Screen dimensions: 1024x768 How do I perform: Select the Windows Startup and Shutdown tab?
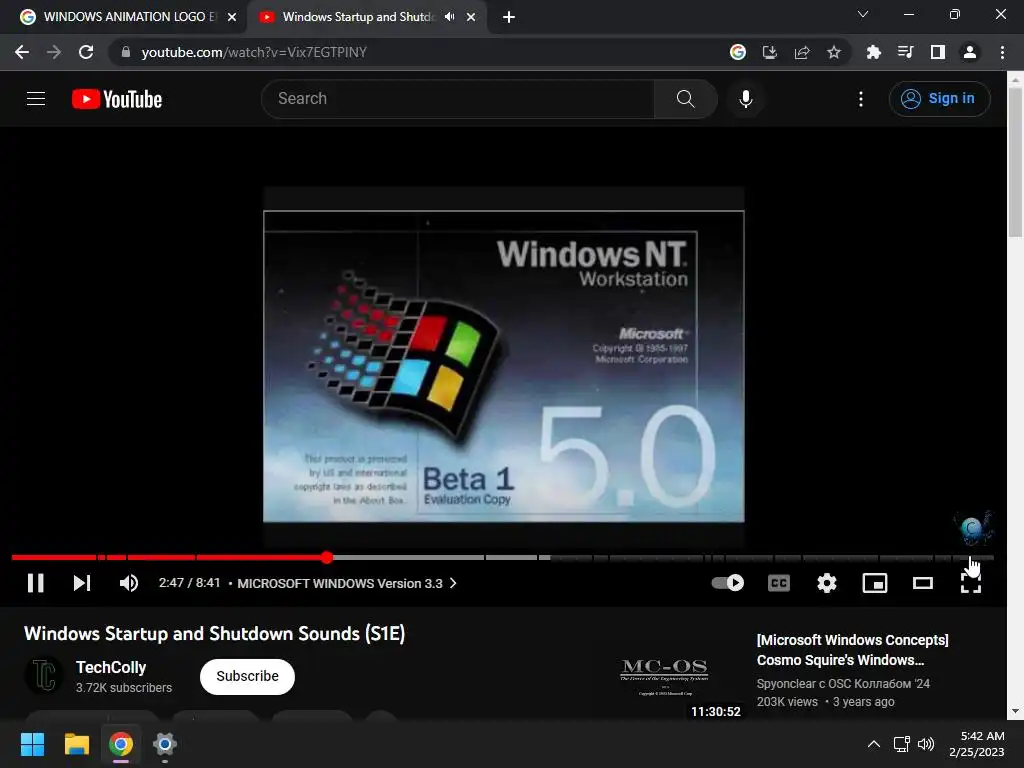[x=358, y=17]
